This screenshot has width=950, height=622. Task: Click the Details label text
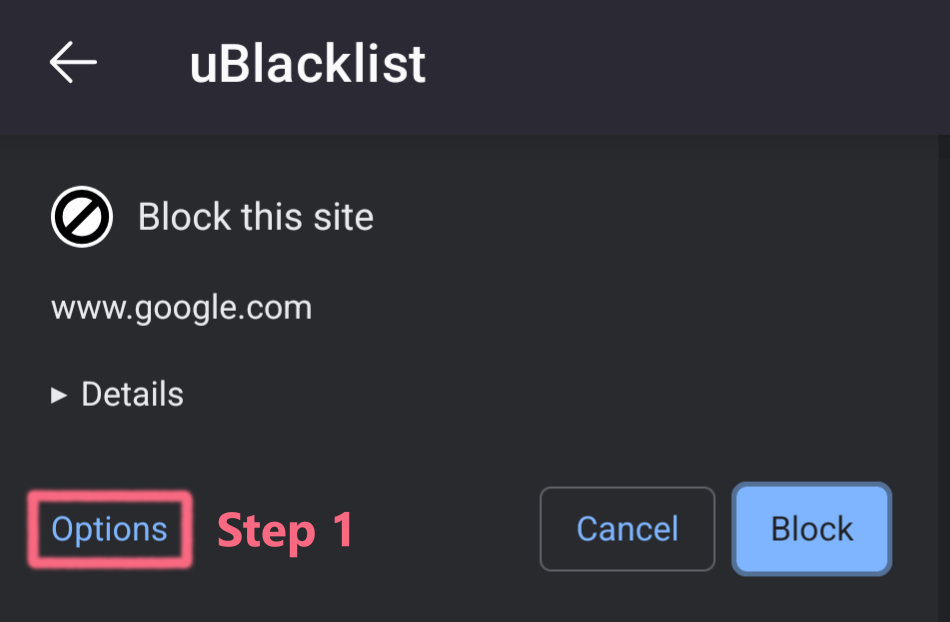[132, 395]
